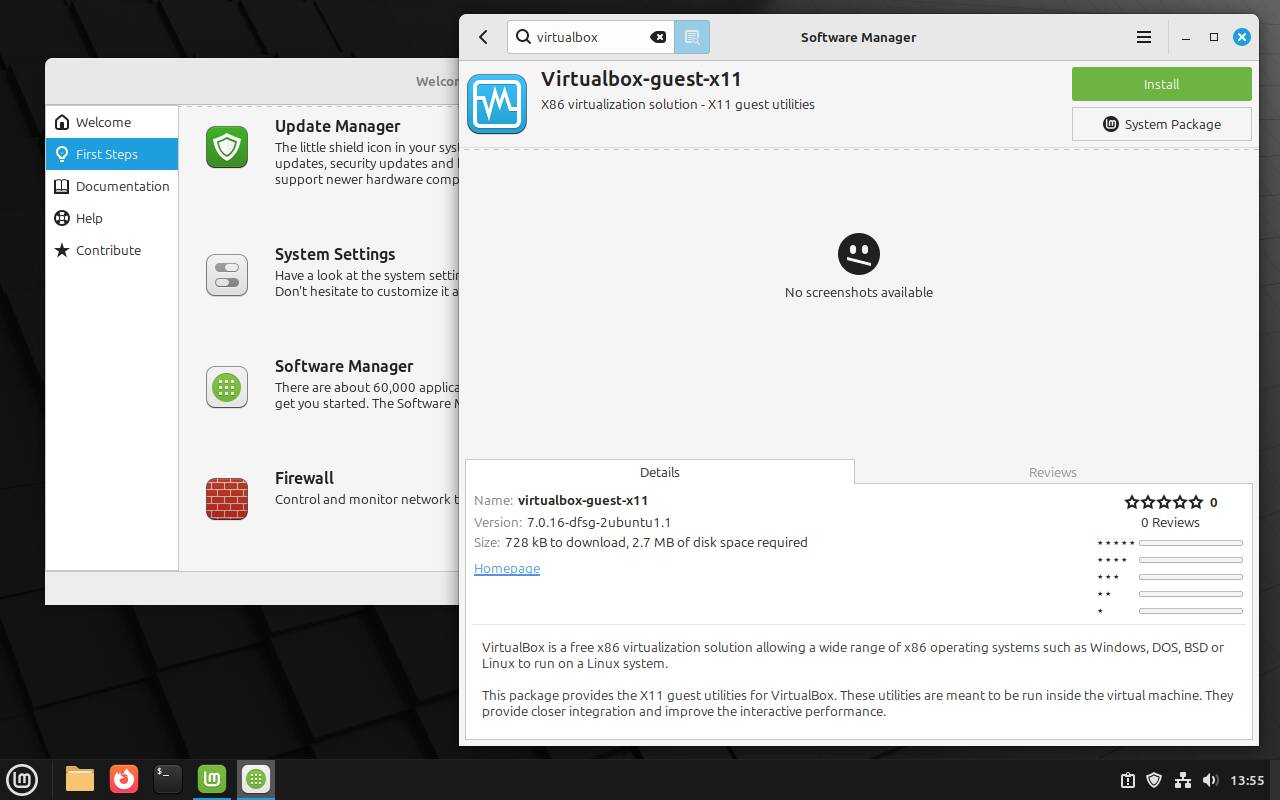The image size is (1280, 800).
Task: Select Welcome in the Welcome window sidebar
Action: coord(112,122)
